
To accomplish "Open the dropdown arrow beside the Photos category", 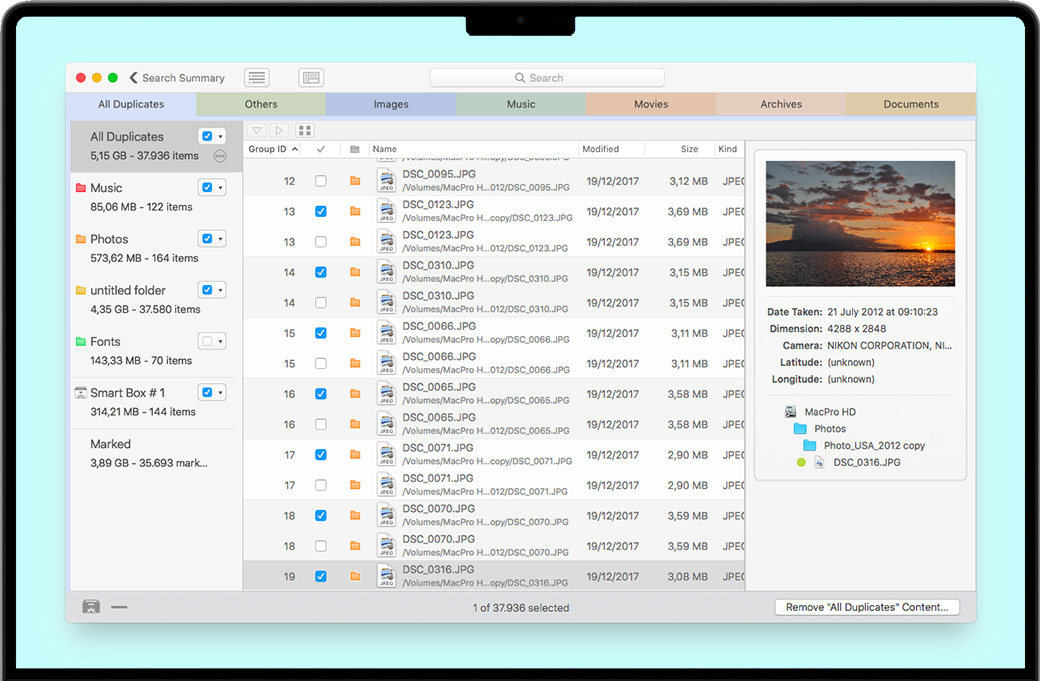I will (x=220, y=239).
